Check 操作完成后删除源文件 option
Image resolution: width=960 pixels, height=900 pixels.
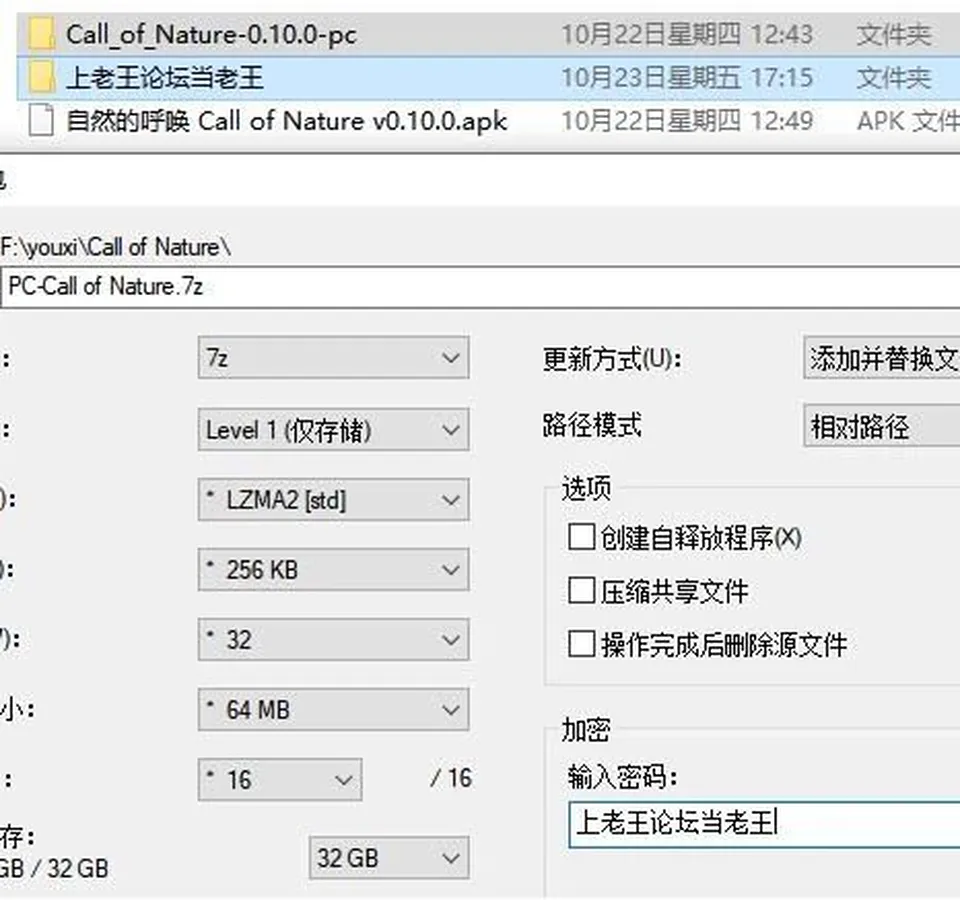[x=581, y=644]
